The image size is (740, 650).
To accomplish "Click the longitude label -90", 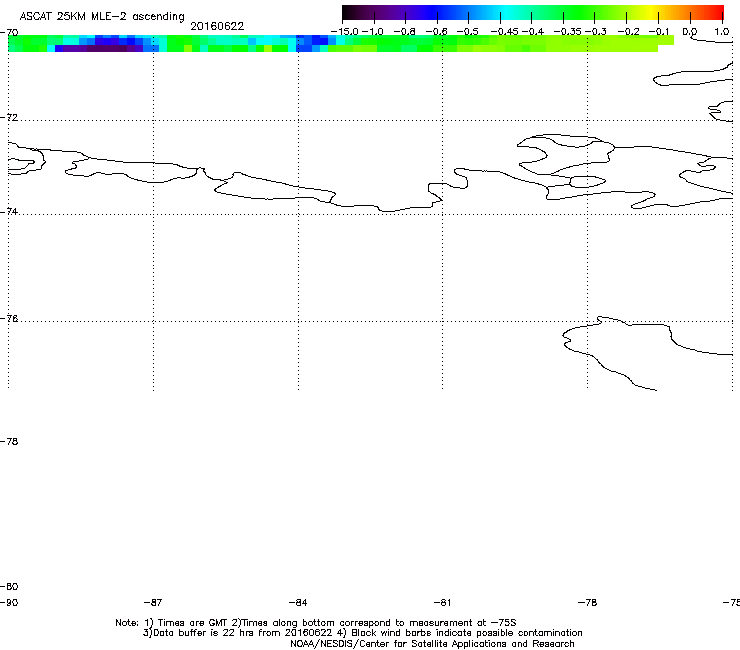I will click(9, 602).
